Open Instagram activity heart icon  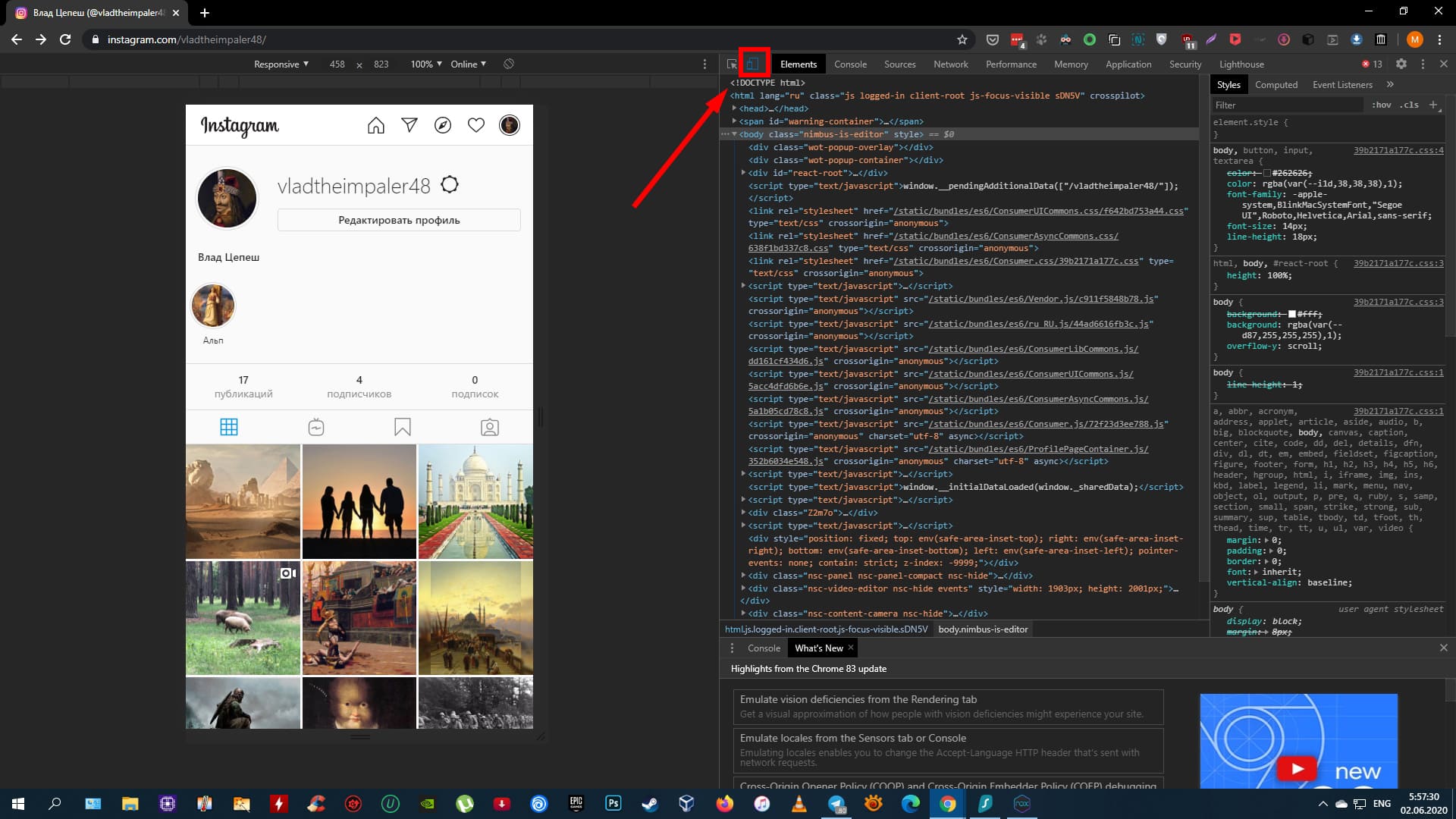pos(476,125)
